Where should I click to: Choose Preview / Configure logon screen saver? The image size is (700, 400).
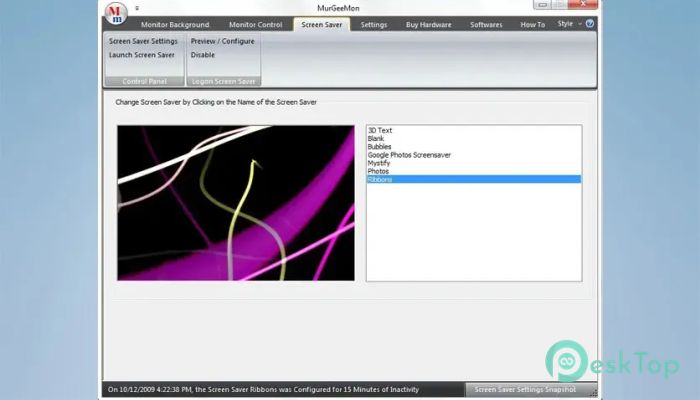click(222, 41)
